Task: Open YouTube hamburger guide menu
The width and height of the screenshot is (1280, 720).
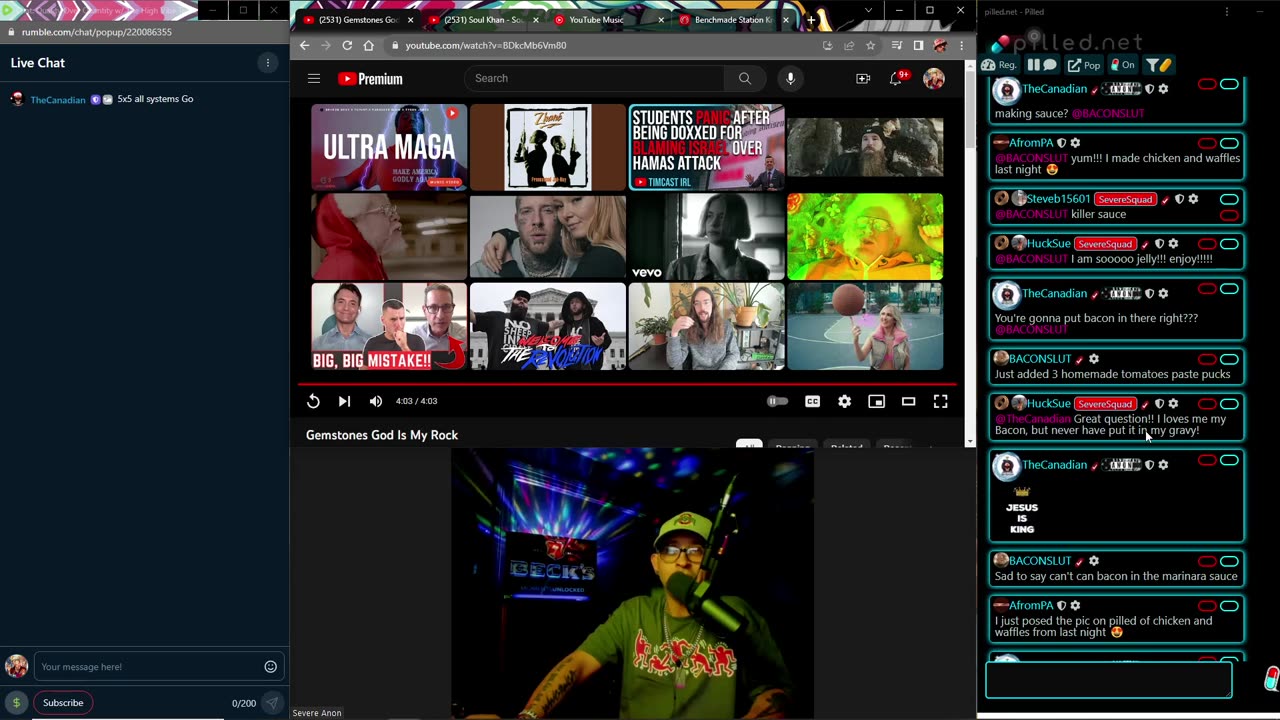Action: tap(314, 78)
